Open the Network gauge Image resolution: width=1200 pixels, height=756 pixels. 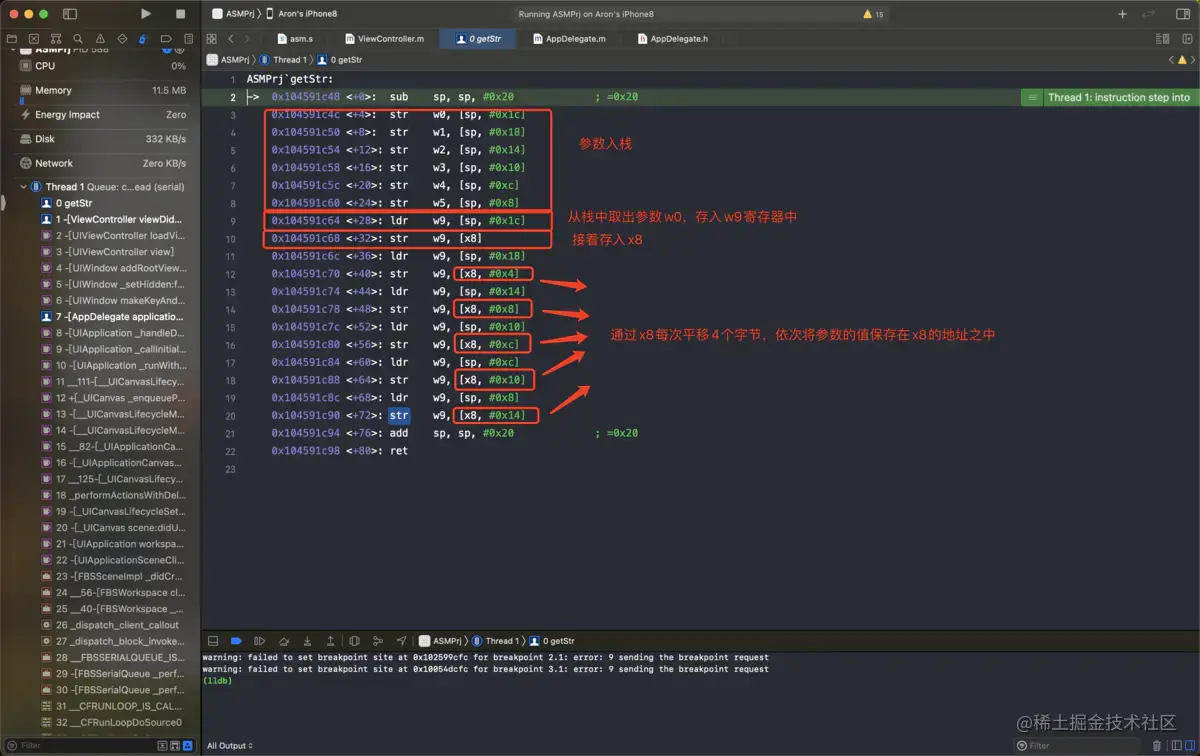tap(103, 163)
